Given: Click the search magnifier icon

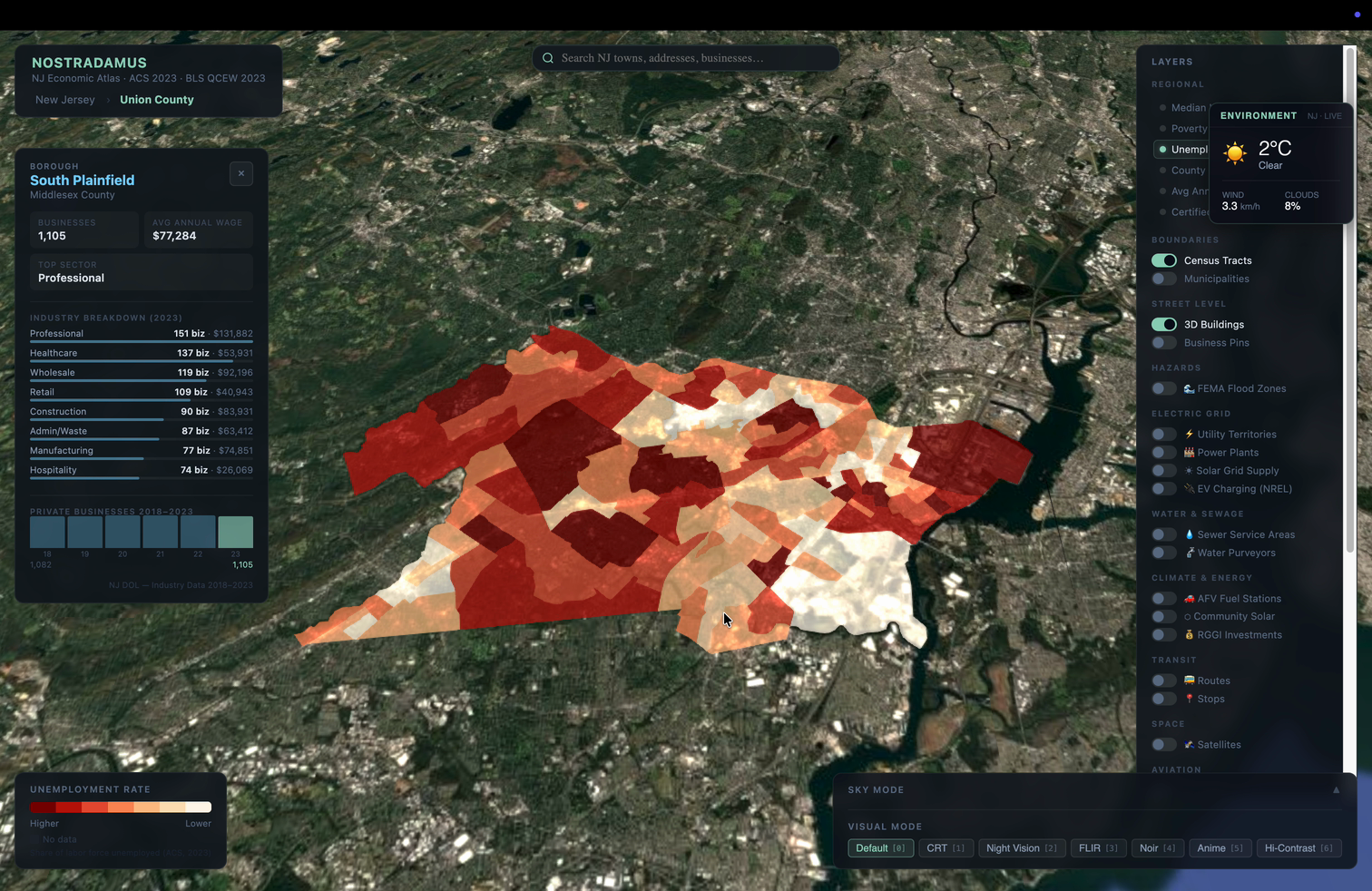Looking at the screenshot, I should click(x=548, y=58).
